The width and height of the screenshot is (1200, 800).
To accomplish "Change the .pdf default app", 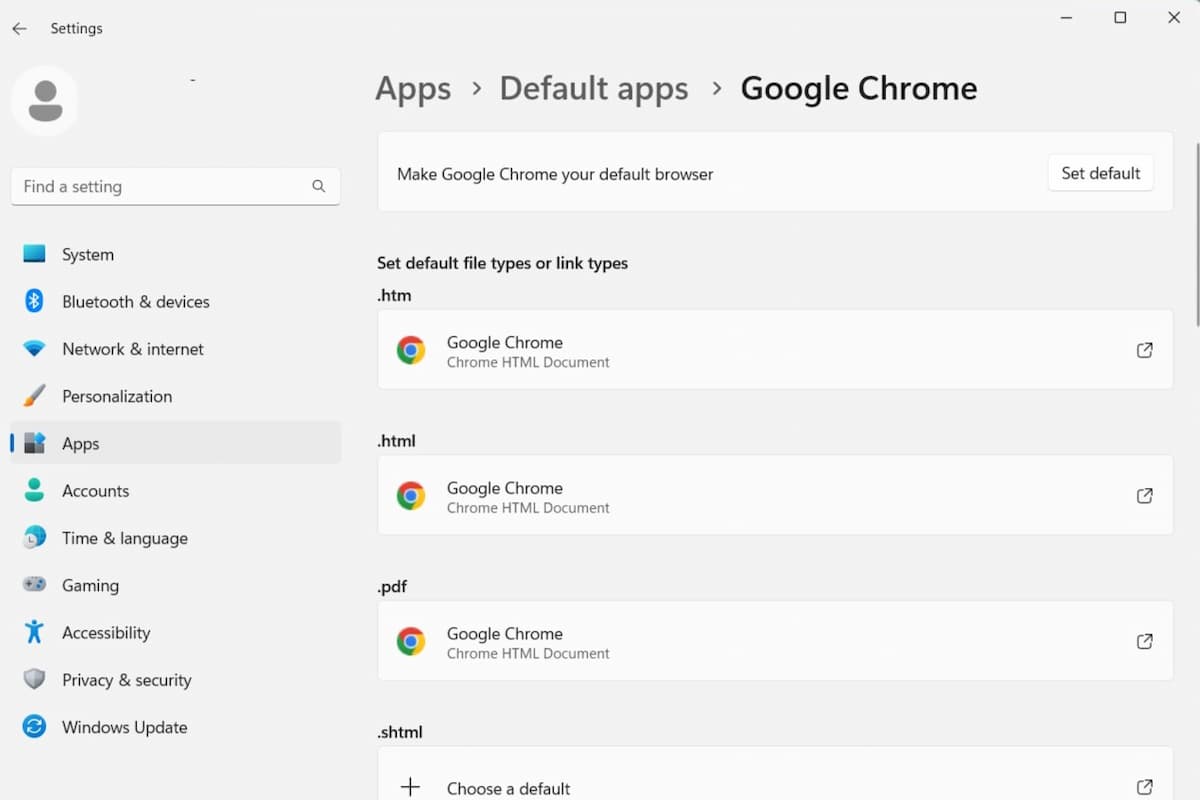I will [775, 641].
